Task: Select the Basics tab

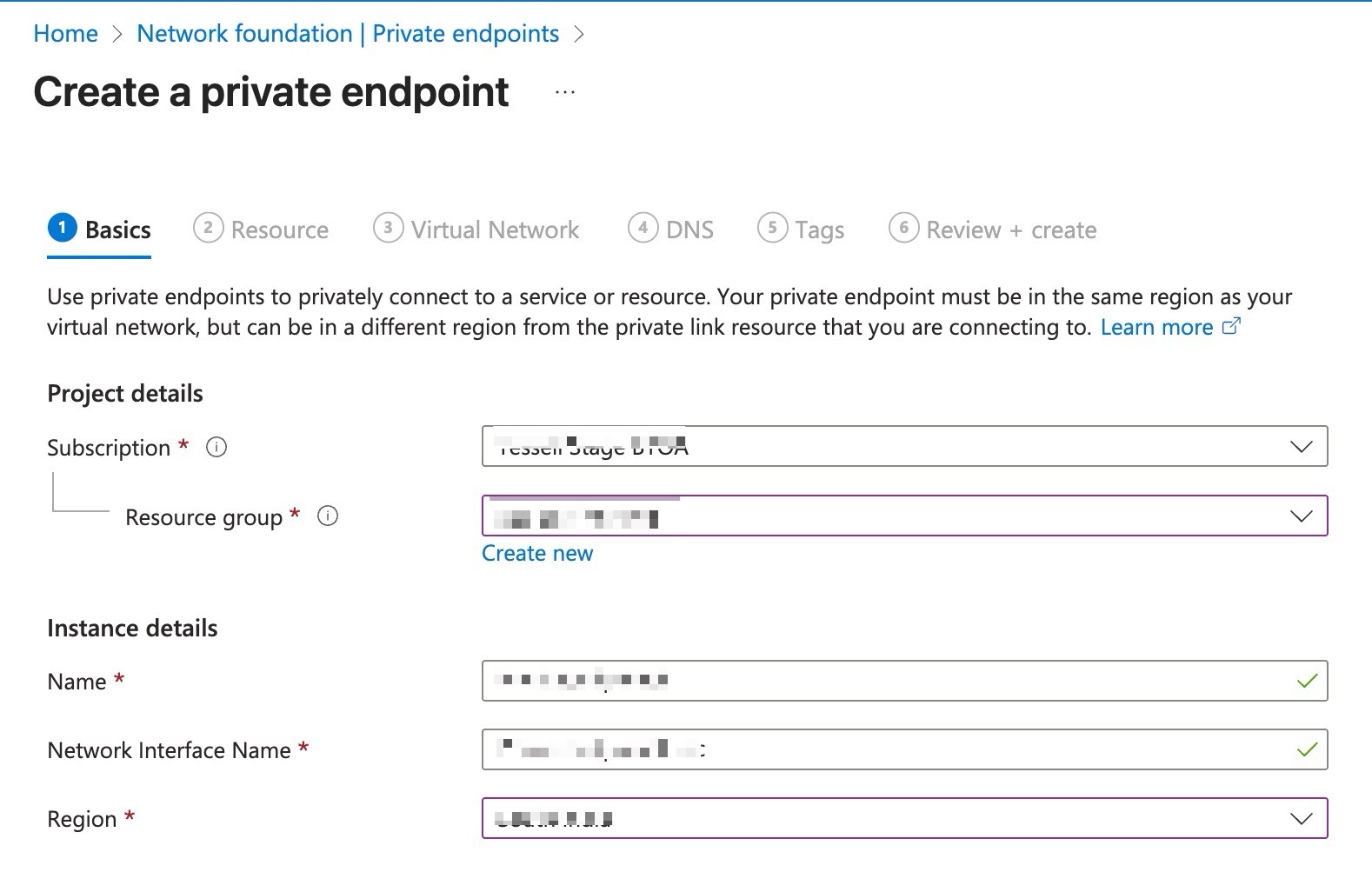Action: pyautogui.click(x=117, y=230)
